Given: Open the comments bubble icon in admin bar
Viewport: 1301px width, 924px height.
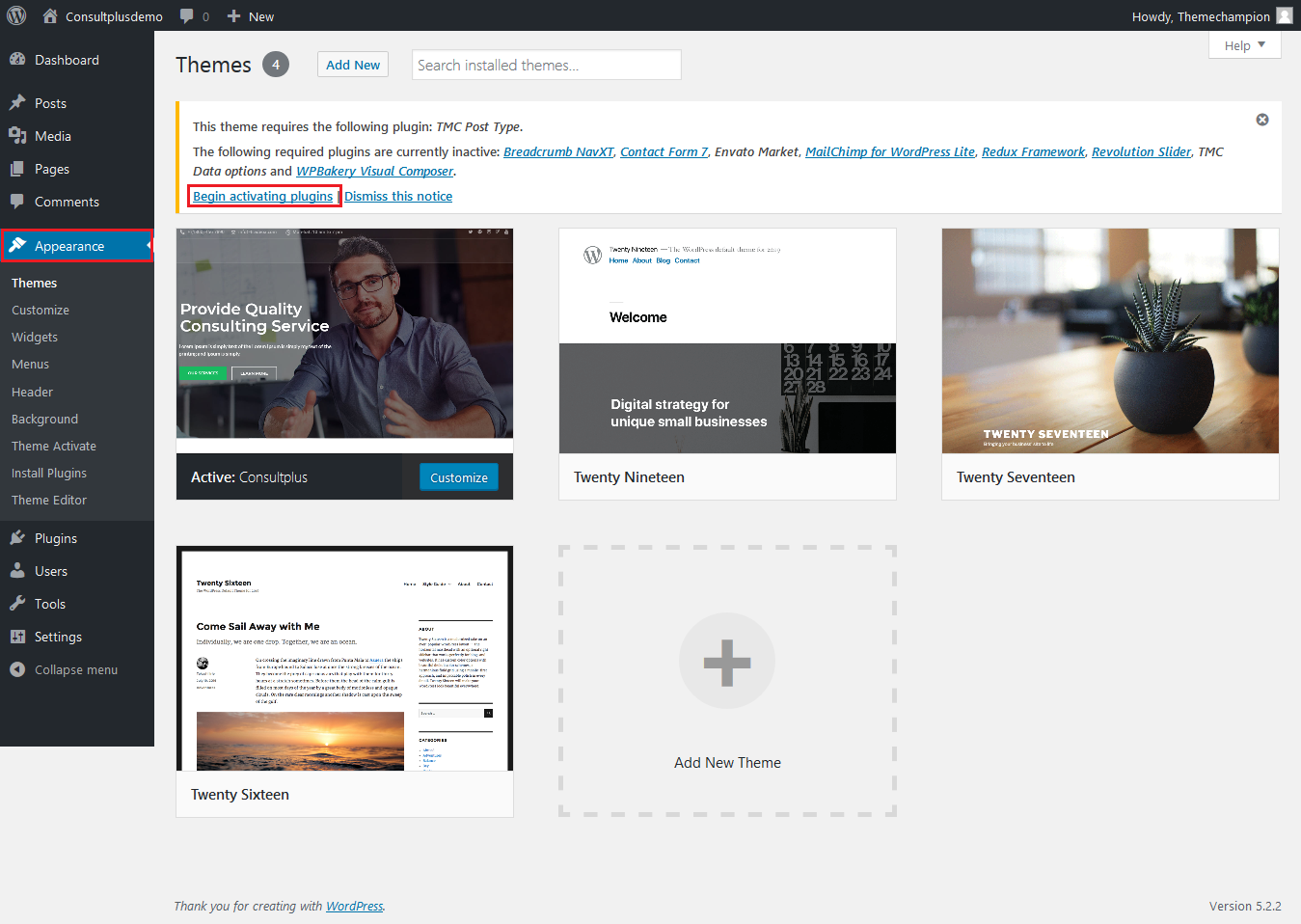Looking at the screenshot, I should 187,16.
